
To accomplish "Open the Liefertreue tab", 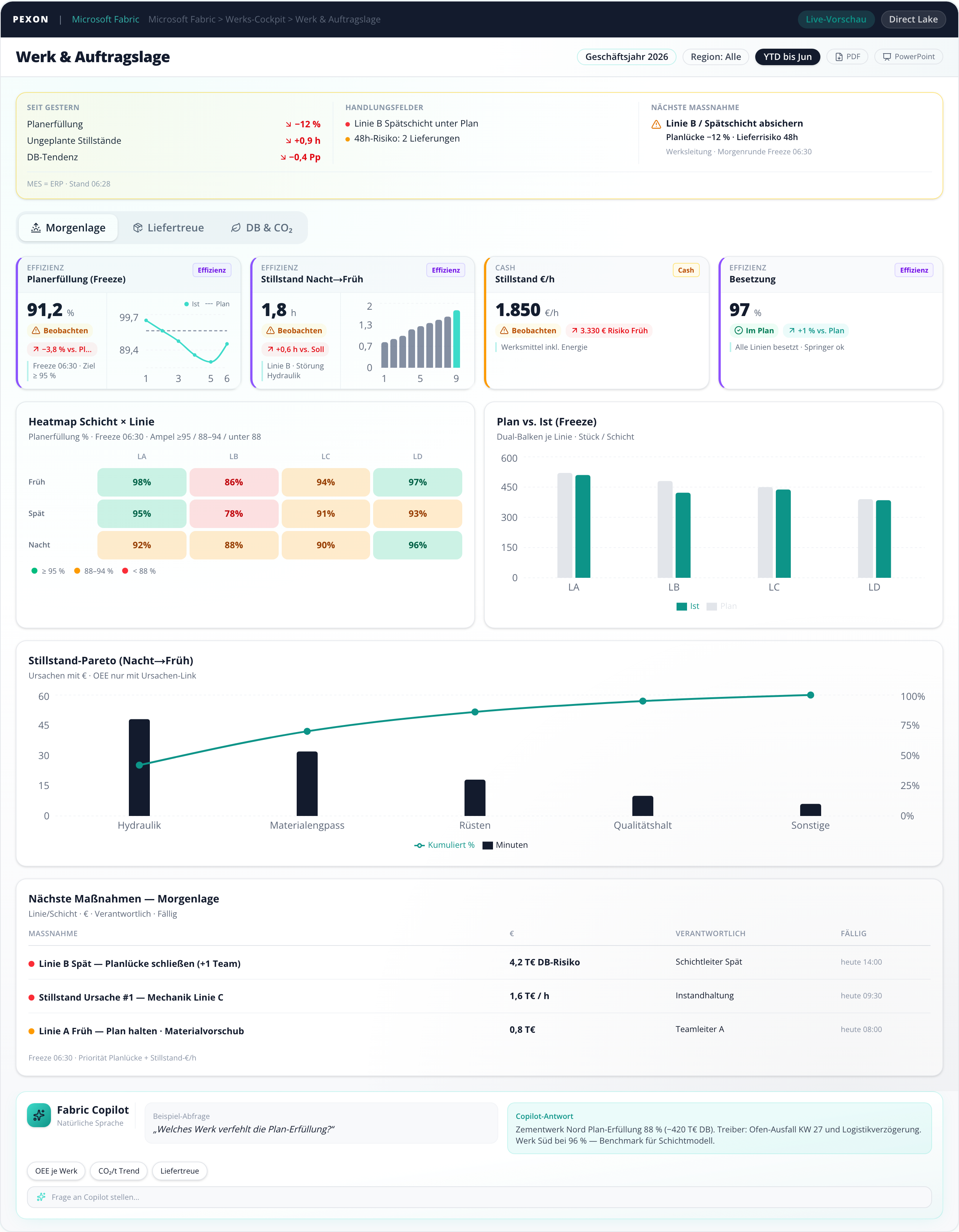I will coord(168,227).
